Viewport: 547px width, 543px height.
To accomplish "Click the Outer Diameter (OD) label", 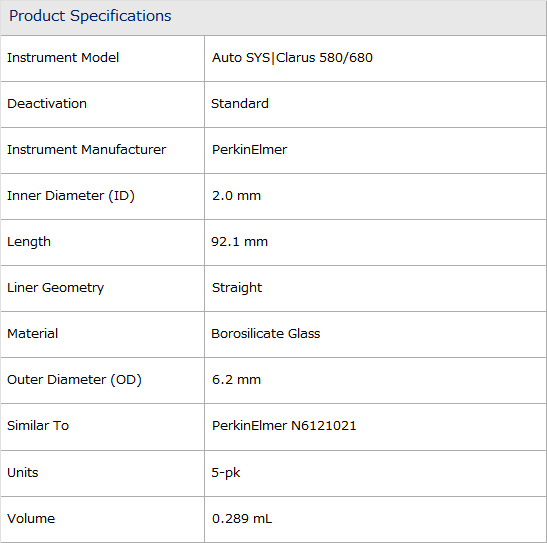I will click(74, 380).
